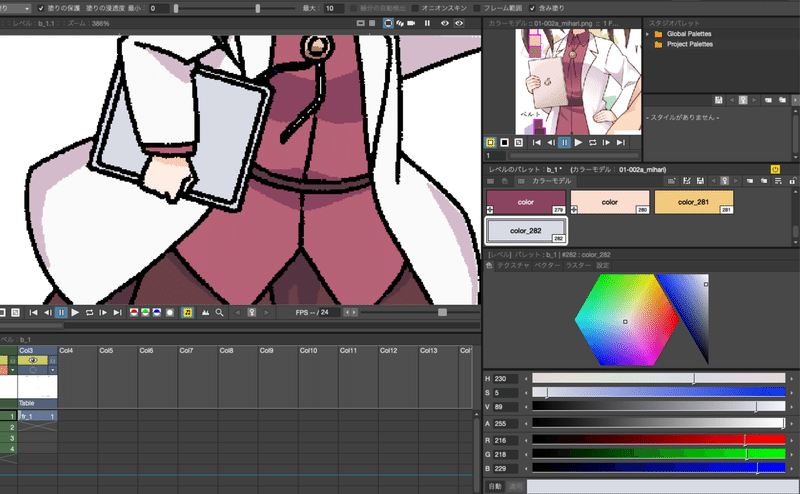Toggle the Sub-camera Preview eye icon
This screenshot has width=800, height=494.
click(459, 23)
